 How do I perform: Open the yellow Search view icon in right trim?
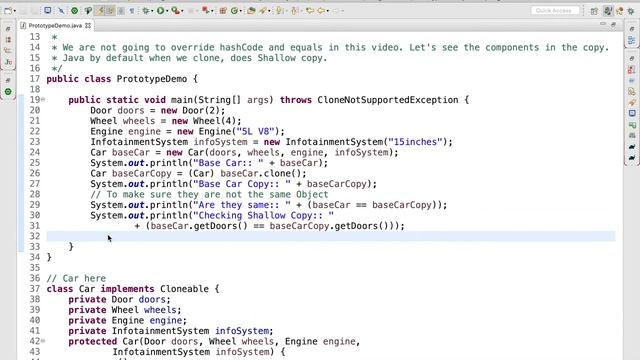click(632, 102)
